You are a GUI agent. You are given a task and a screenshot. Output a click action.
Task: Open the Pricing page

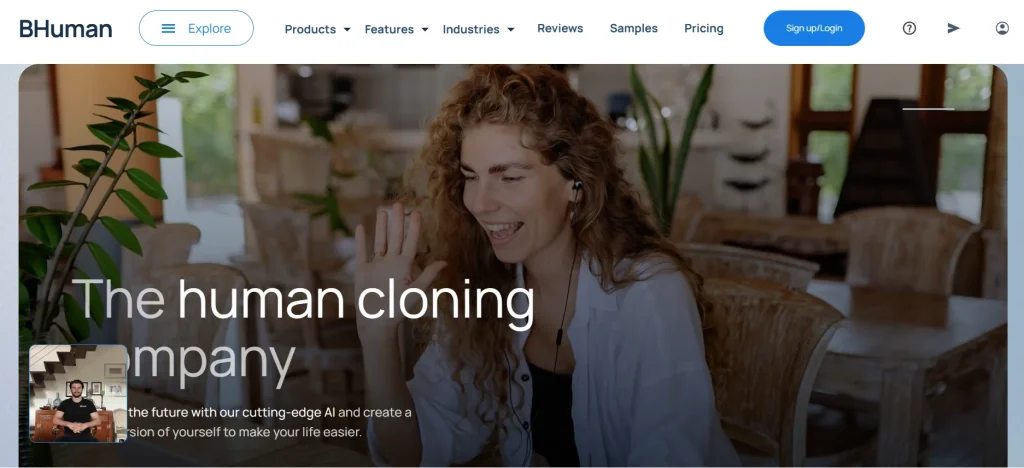(704, 28)
